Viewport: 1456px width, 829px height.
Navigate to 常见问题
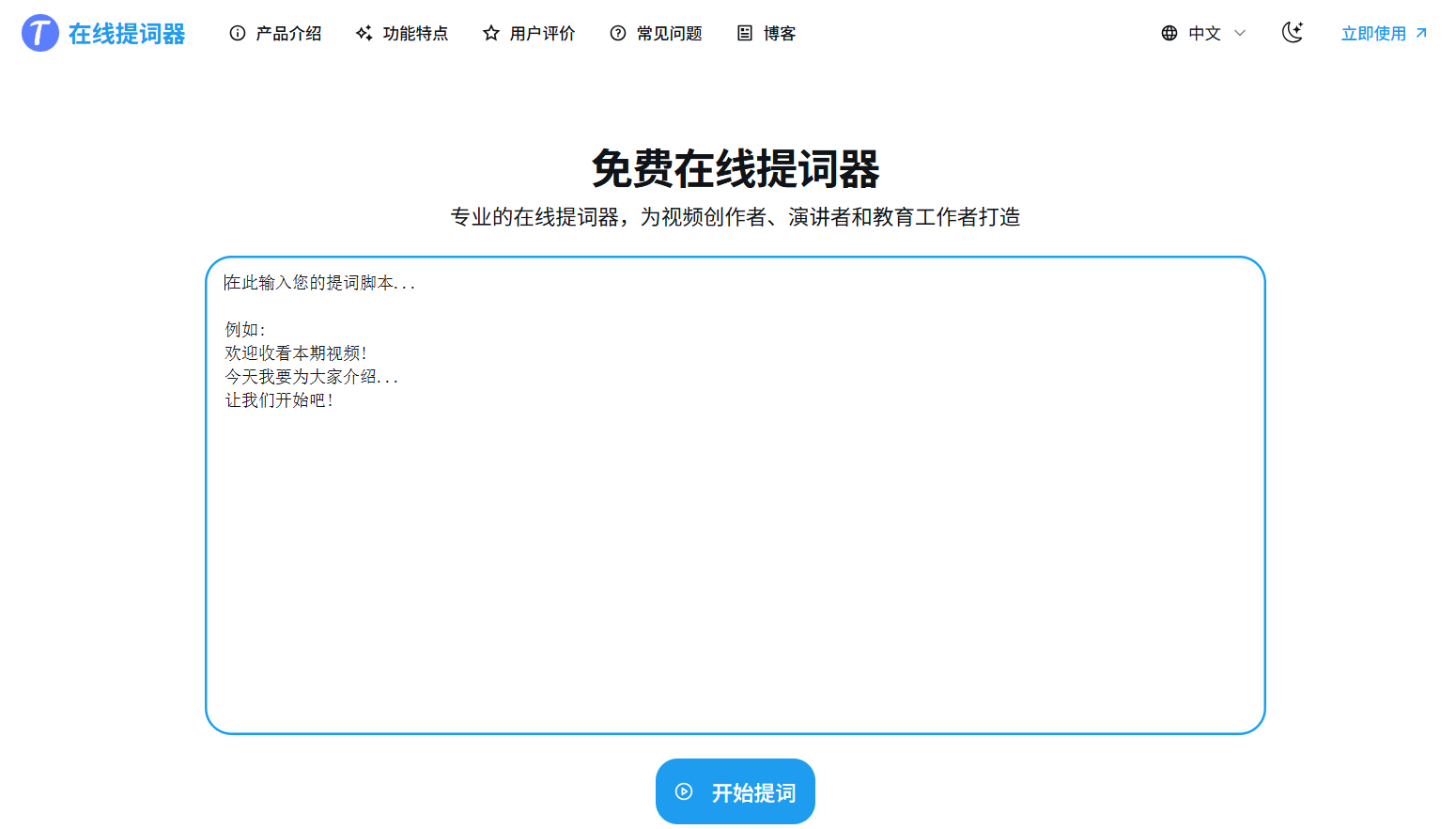669,34
